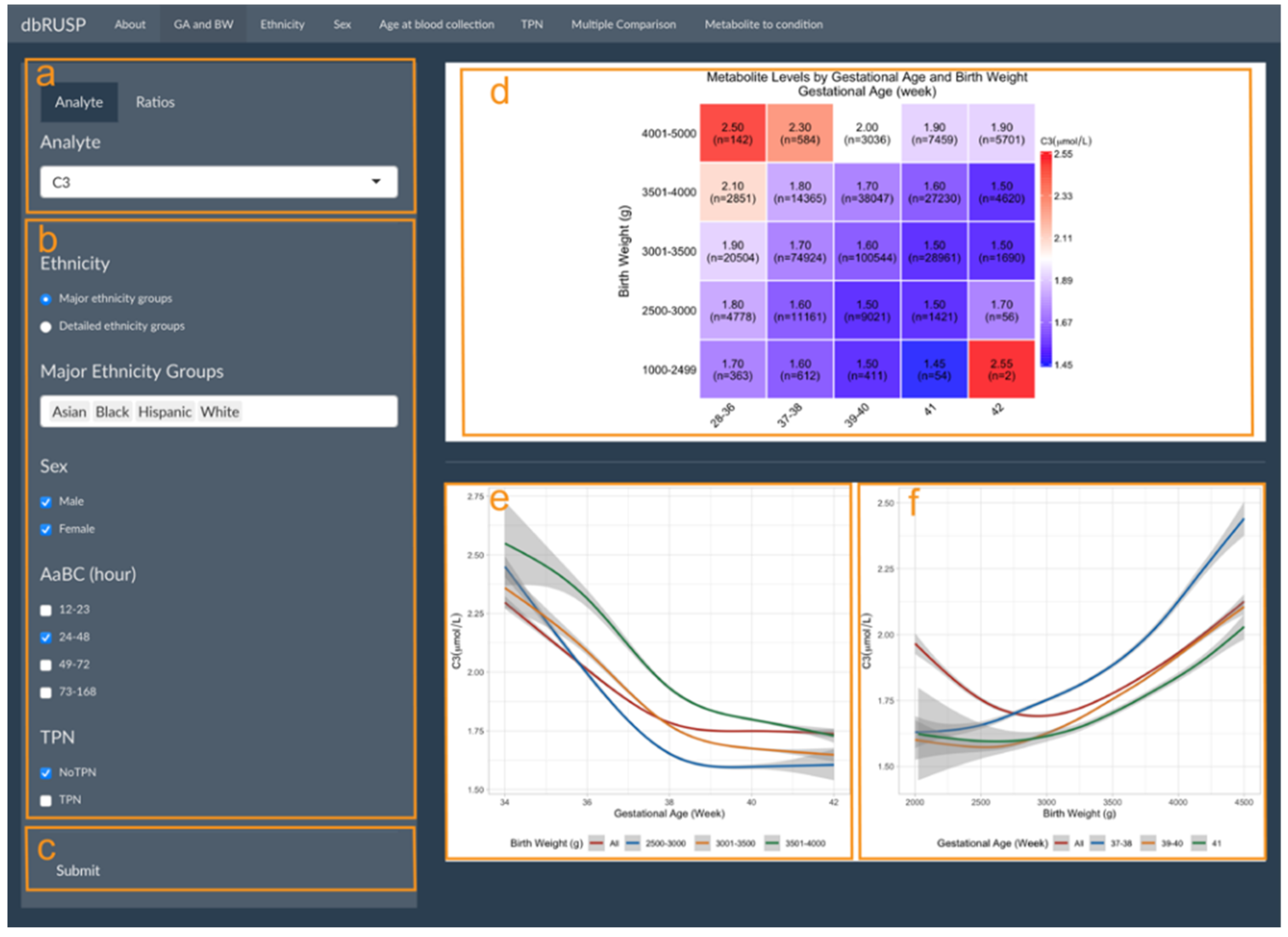Viewport: 1288px width, 937px height.
Task: Remove Hispanic tag in ethnicity groups box
Action: [165, 412]
